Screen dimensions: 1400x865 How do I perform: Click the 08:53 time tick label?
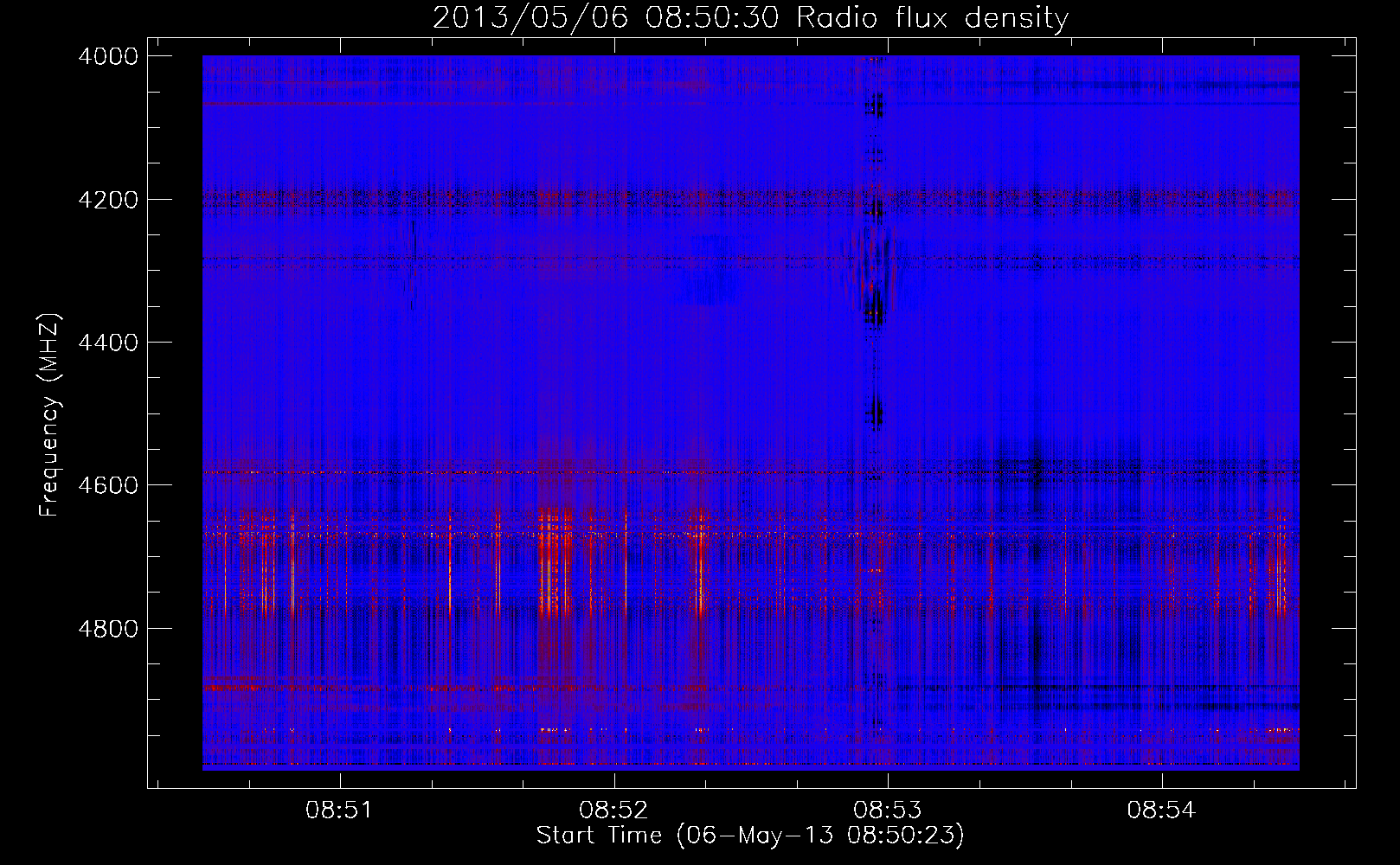(888, 810)
